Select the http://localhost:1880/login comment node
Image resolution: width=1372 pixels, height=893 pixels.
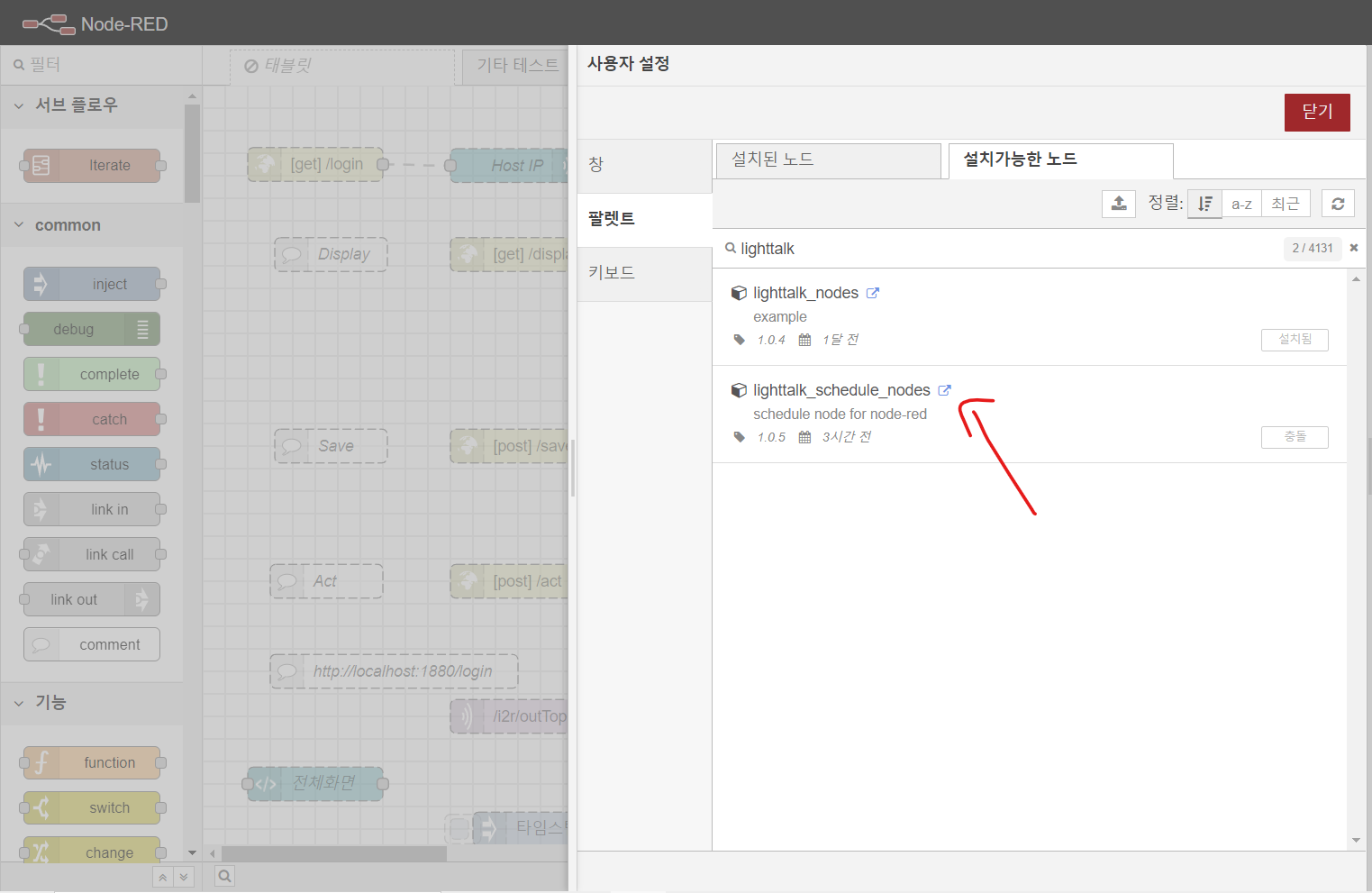pyautogui.click(x=394, y=671)
